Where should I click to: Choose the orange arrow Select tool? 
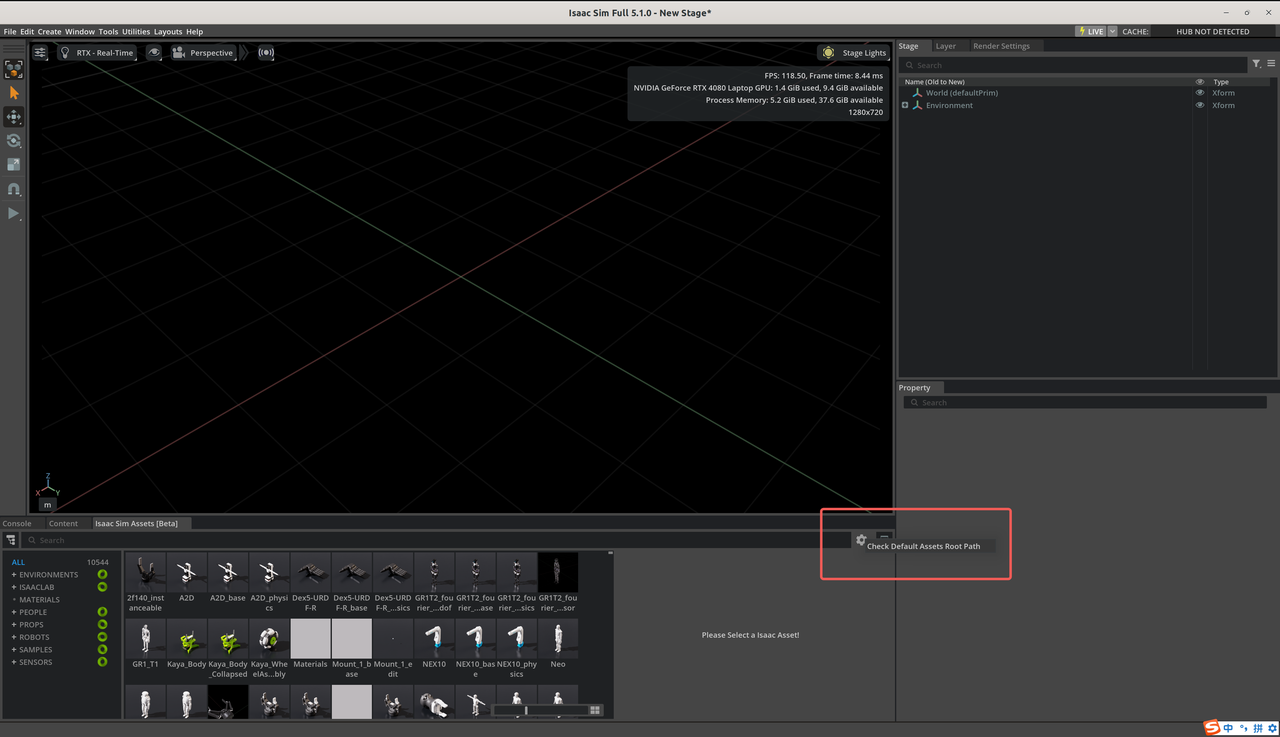click(14, 93)
